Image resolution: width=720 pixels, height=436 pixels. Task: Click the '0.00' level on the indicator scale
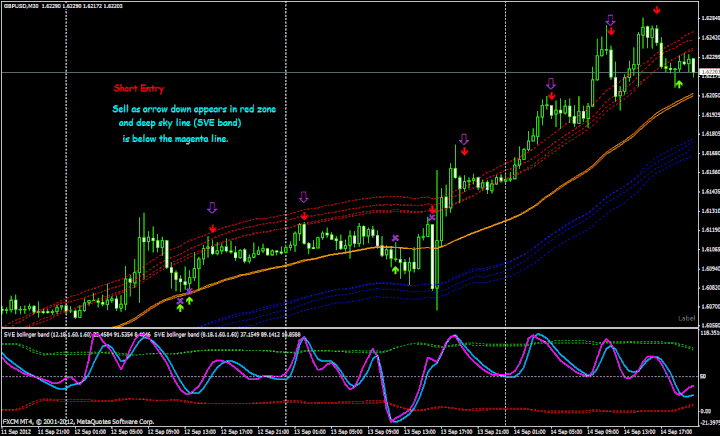coord(707,411)
